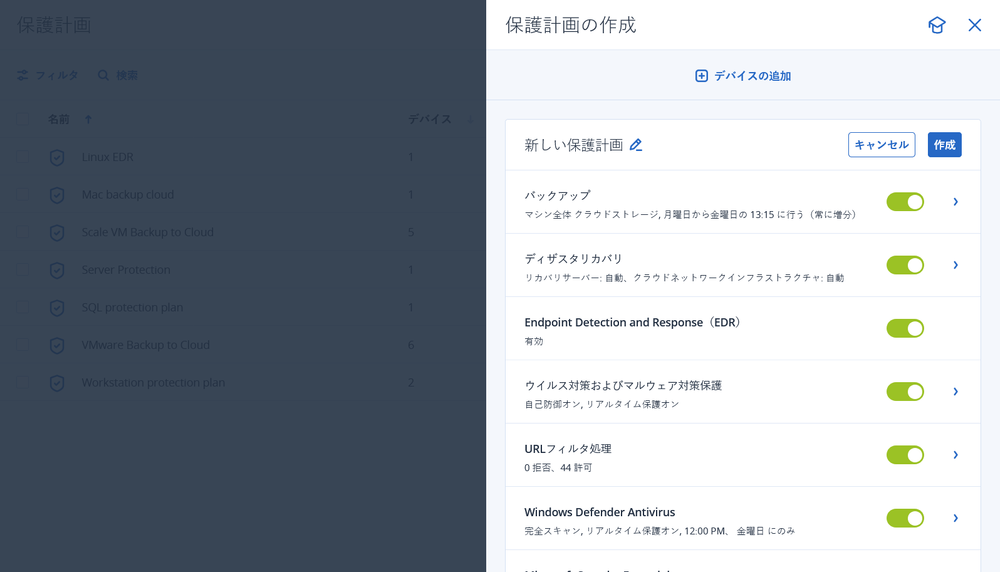Tick the select-all checkbox in header
Viewport: 1000px width, 572px height.
click(x=22, y=119)
